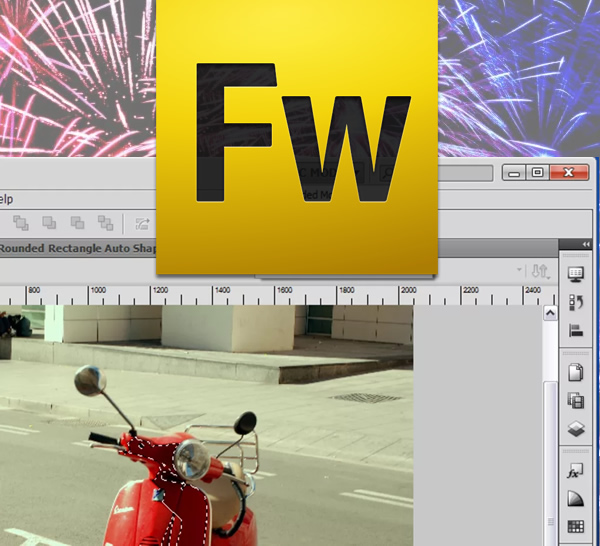The width and height of the screenshot is (600, 546).
Task: Expand the collapsed panel dock with double-arrow
Action: click(588, 245)
